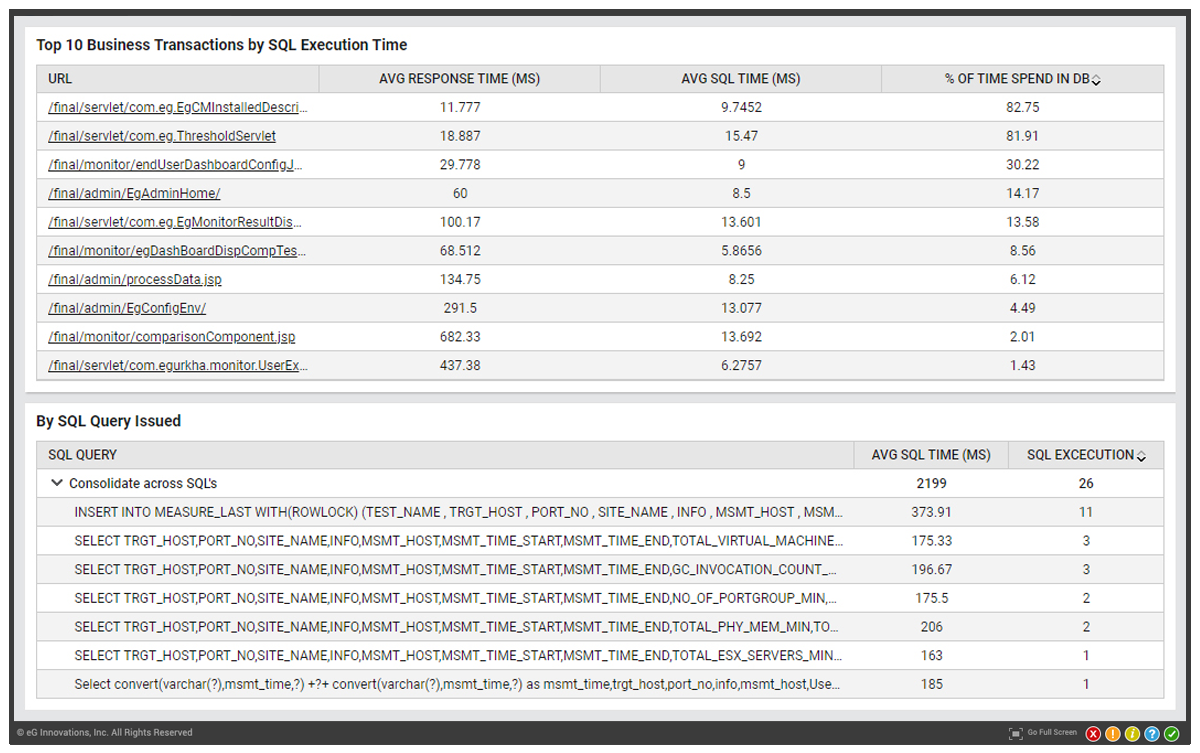Open the comparisonComponent.jsp link

coord(172,337)
